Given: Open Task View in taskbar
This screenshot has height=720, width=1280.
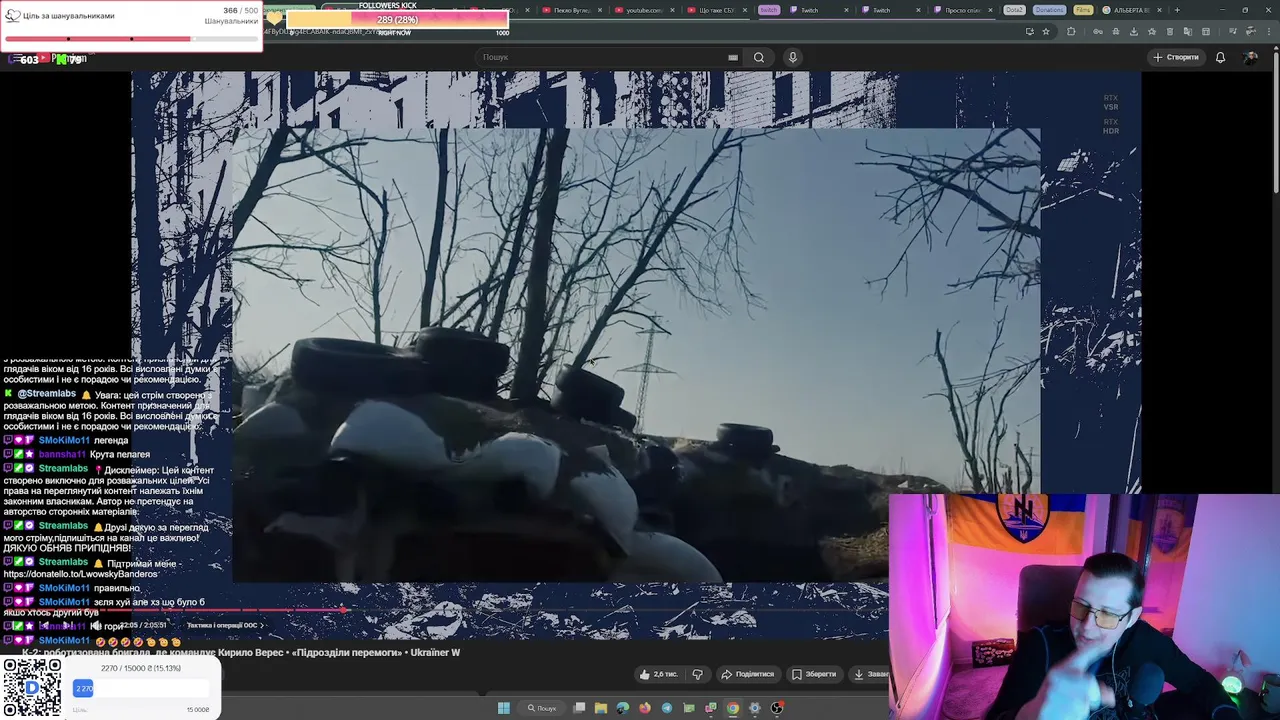Looking at the screenshot, I should click(x=579, y=708).
